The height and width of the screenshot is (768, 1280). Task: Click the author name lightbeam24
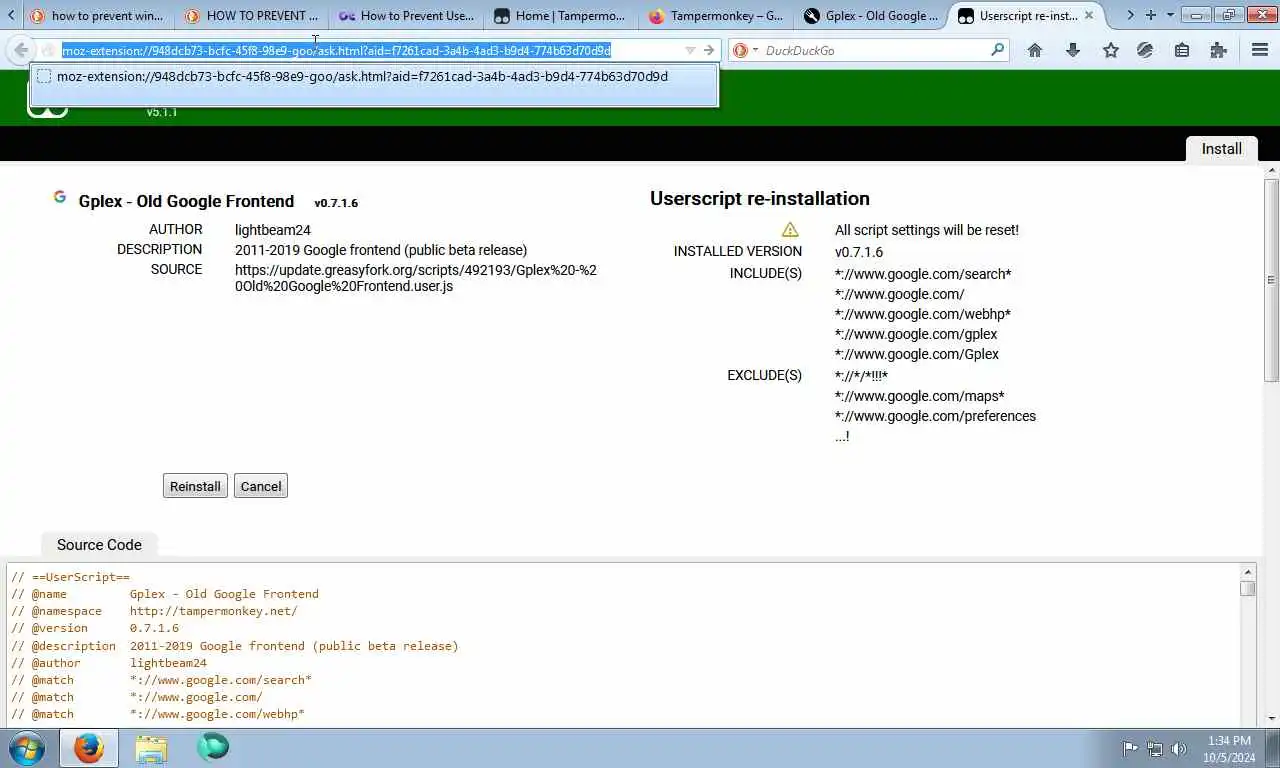pos(273,230)
